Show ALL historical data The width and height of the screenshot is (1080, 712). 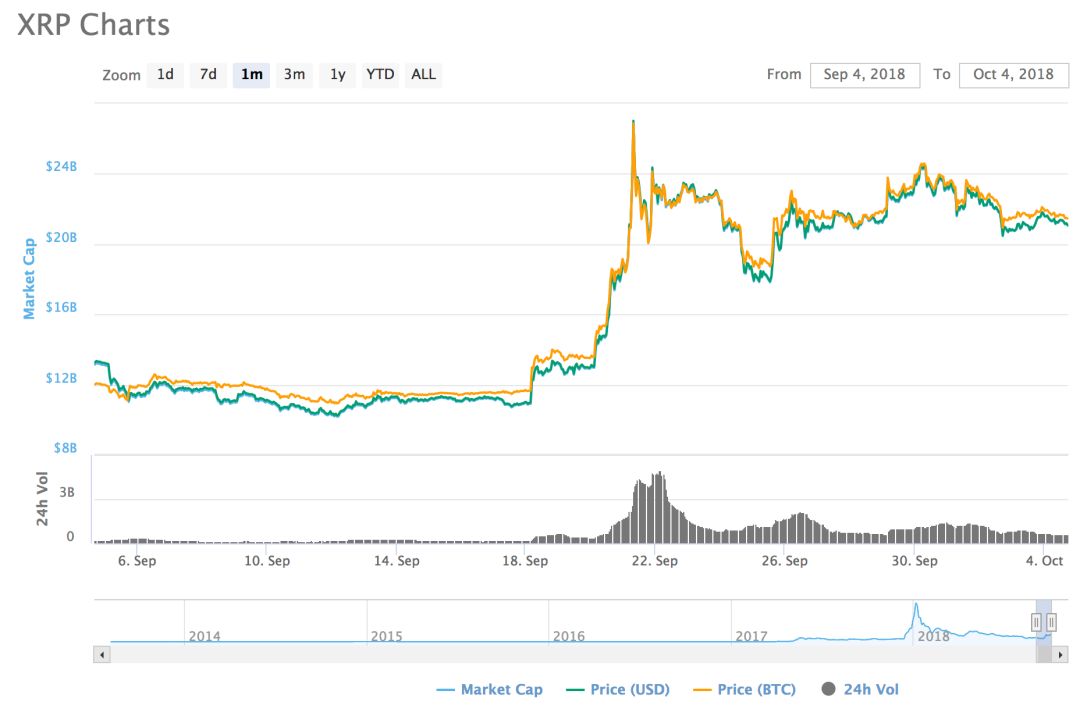(424, 74)
